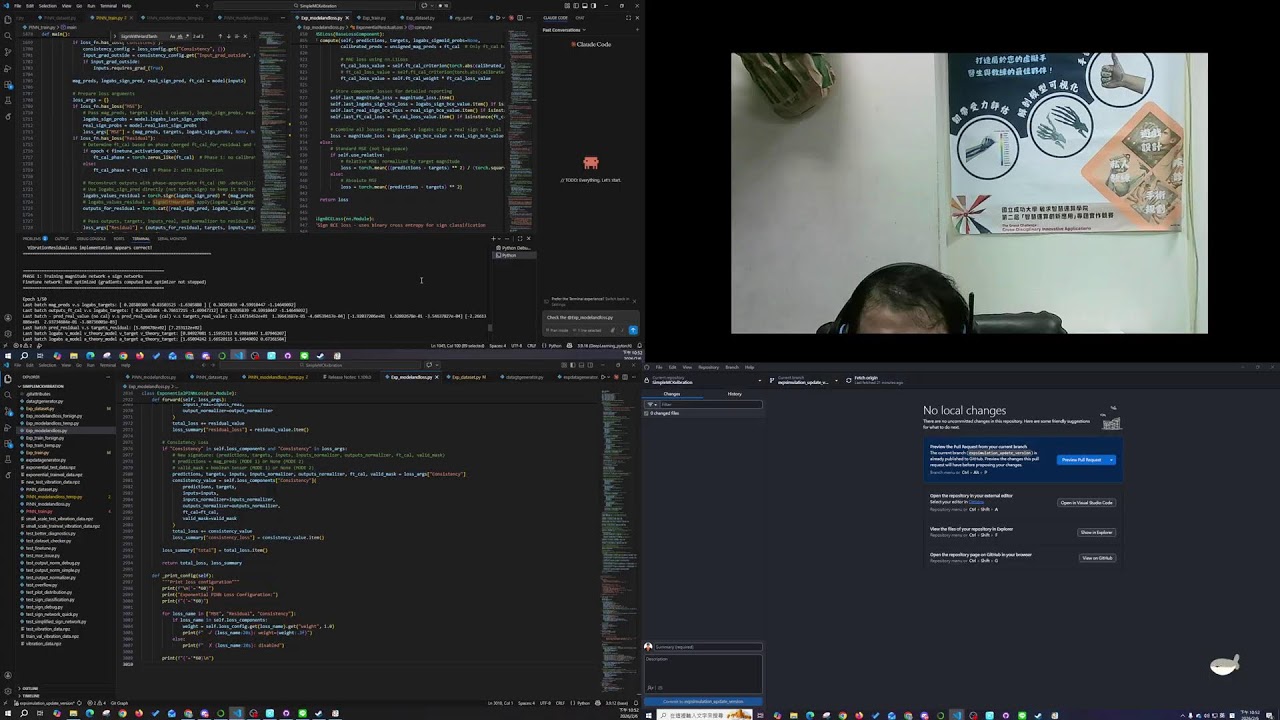
Task: Open Selection menu in top VS Code
Action: click(47, 5)
